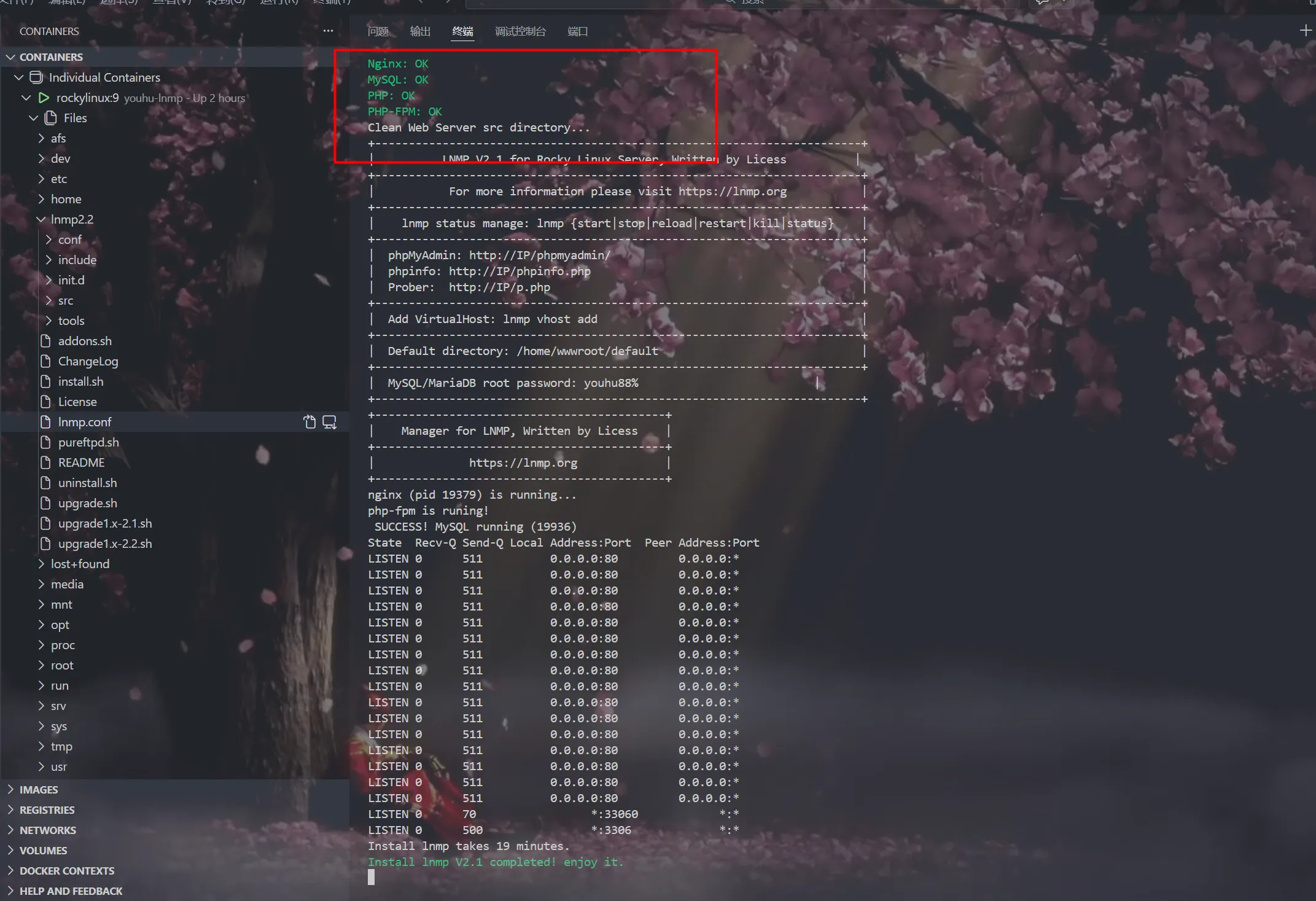Click the new terminal plus icon

1306,31
